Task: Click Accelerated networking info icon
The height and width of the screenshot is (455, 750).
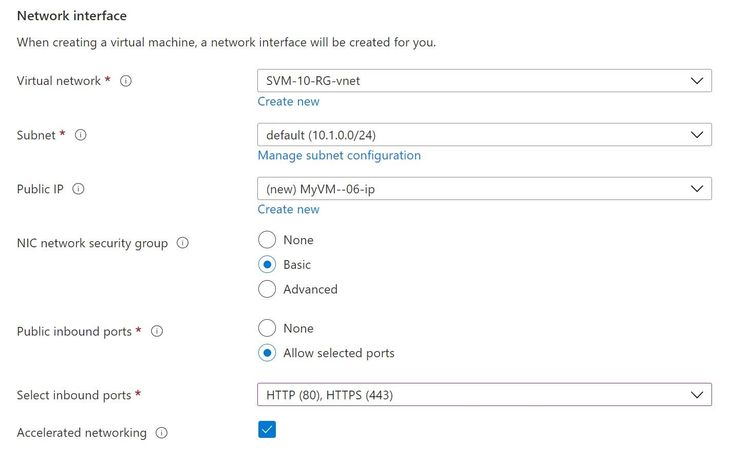Action: click(x=162, y=433)
